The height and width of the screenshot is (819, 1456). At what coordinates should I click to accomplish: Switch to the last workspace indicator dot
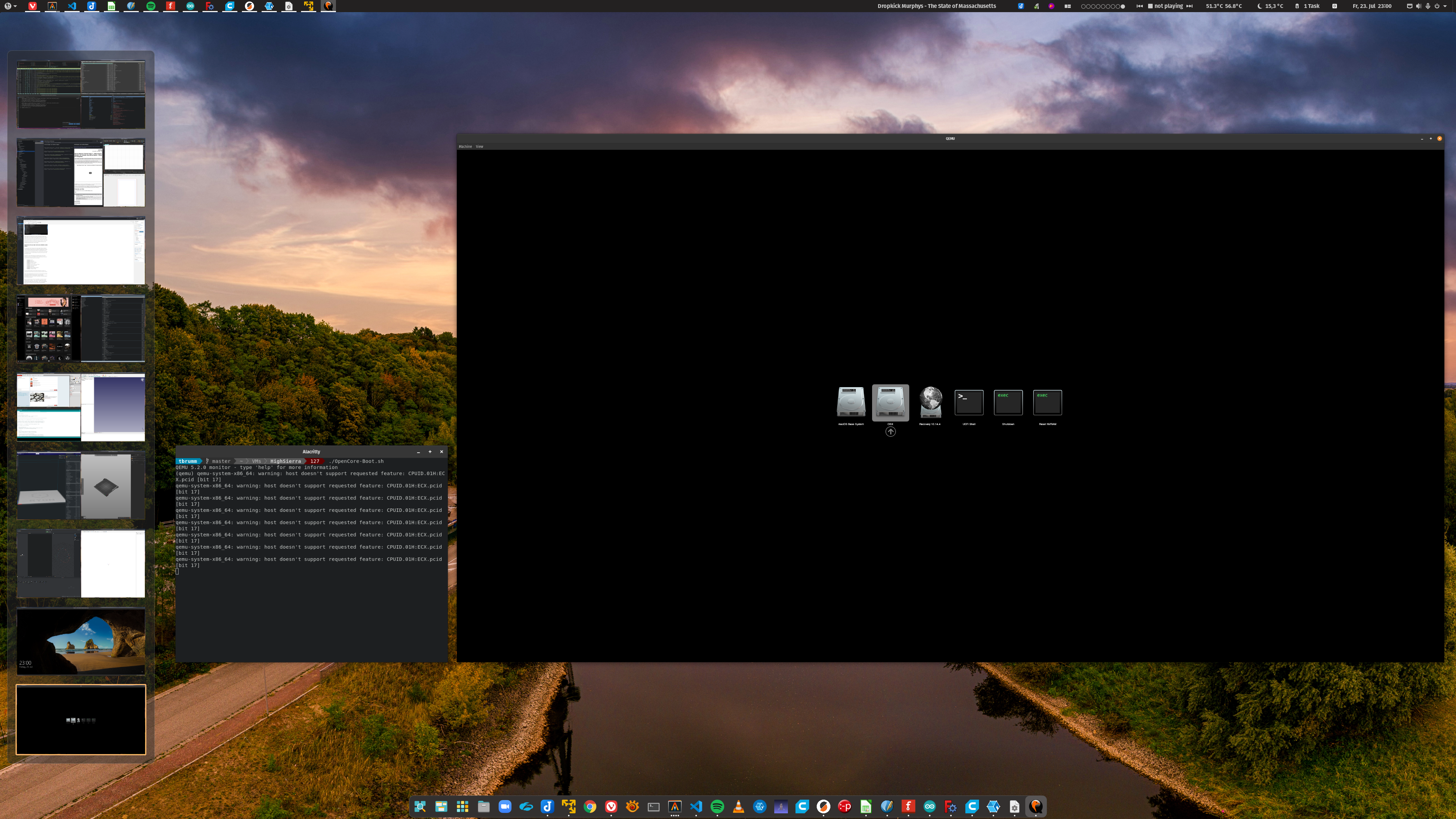click(1122, 6)
